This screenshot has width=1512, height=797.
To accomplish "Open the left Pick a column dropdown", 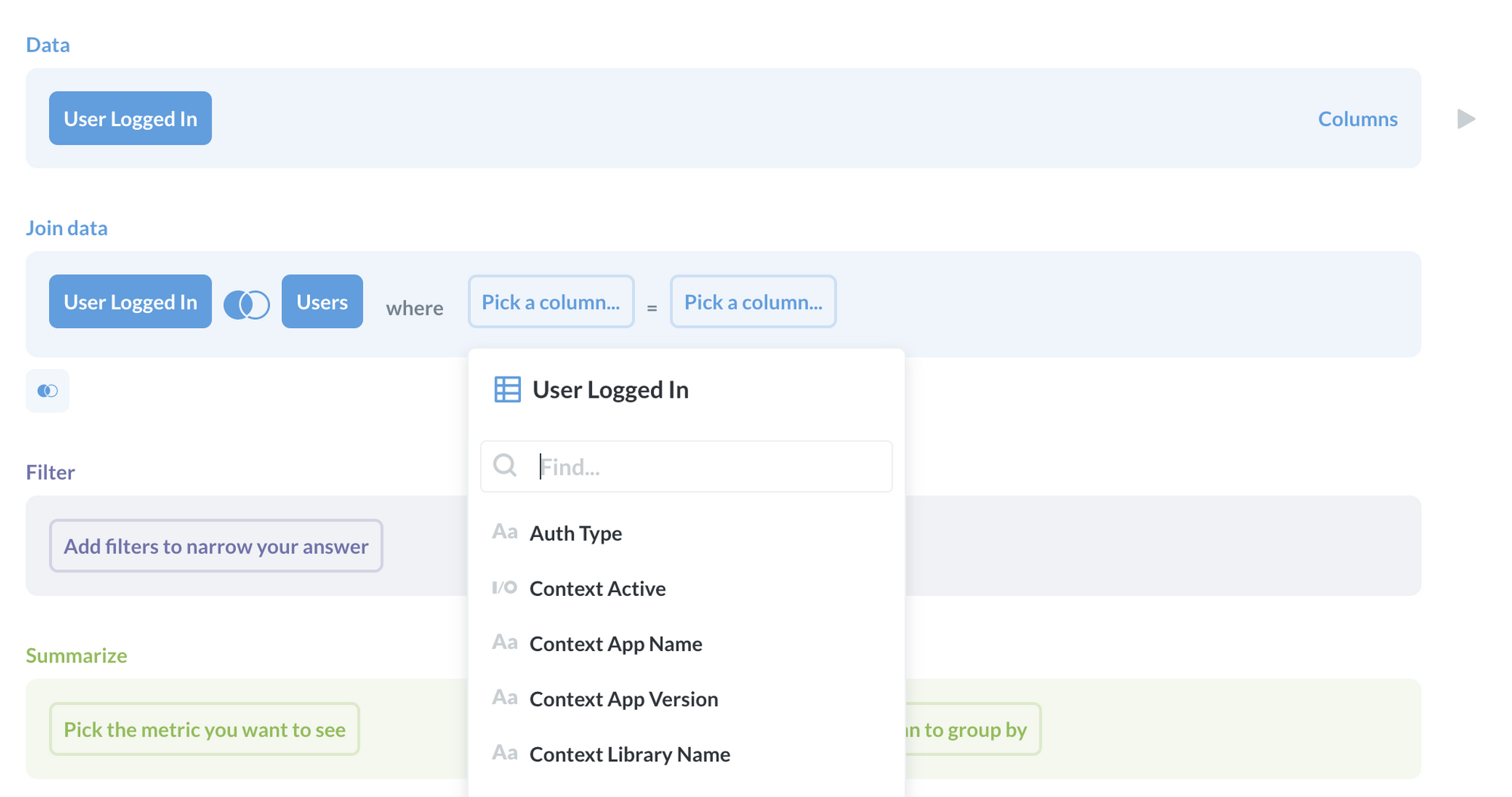I will [x=550, y=302].
